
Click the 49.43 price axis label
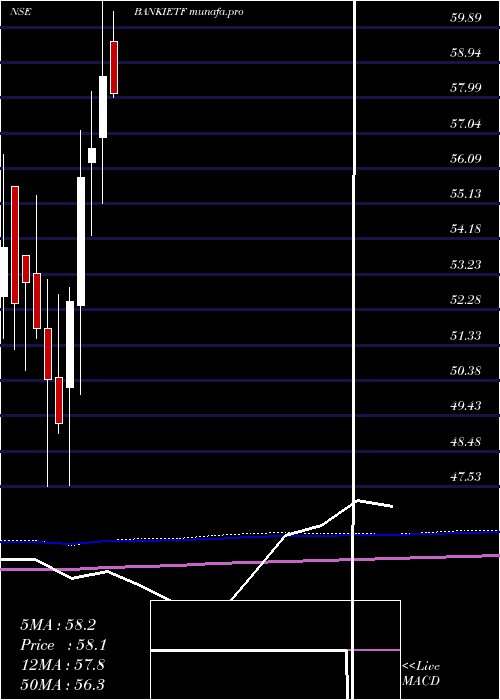click(x=465, y=406)
